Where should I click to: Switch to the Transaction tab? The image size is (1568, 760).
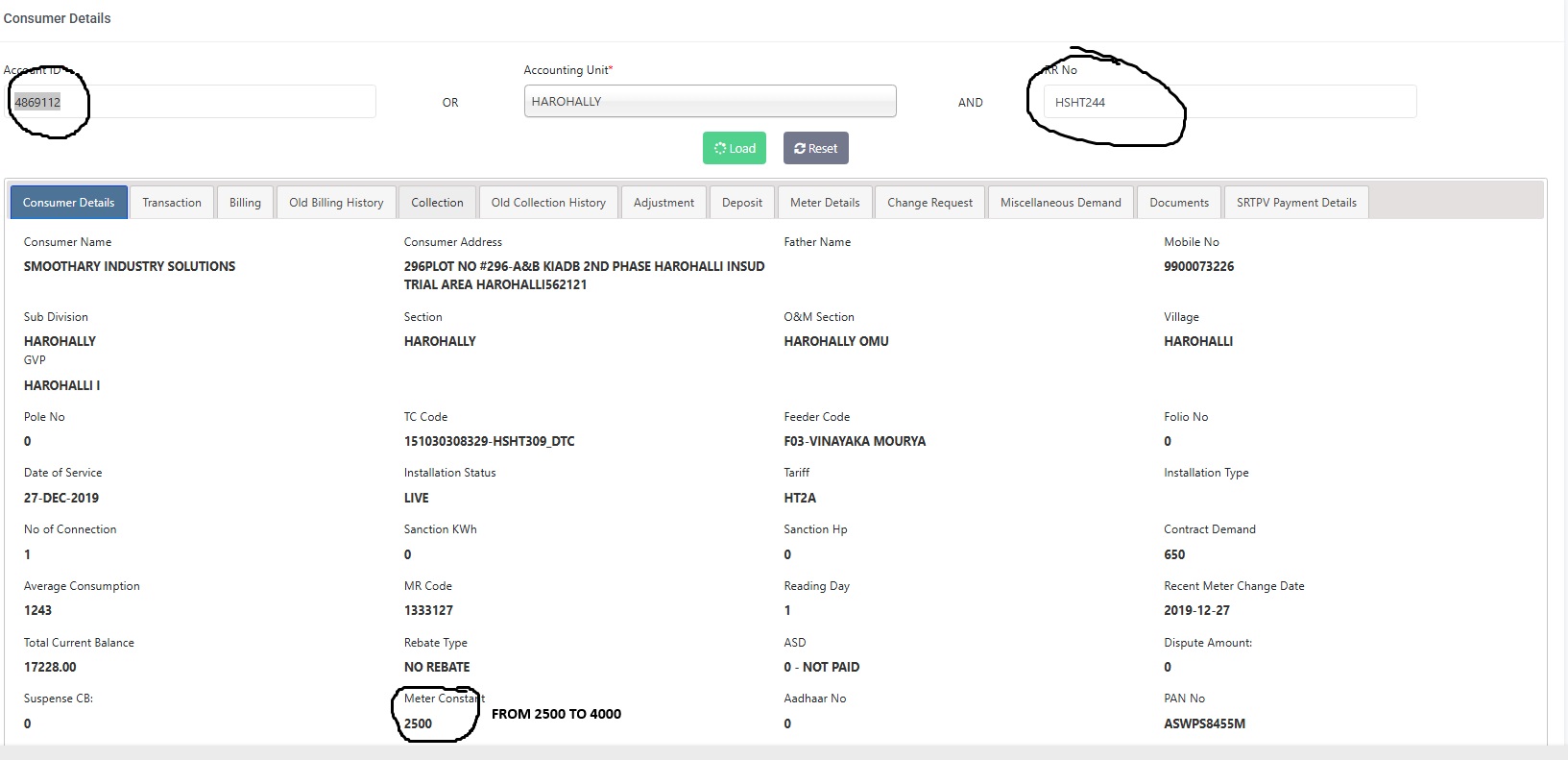(x=172, y=203)
